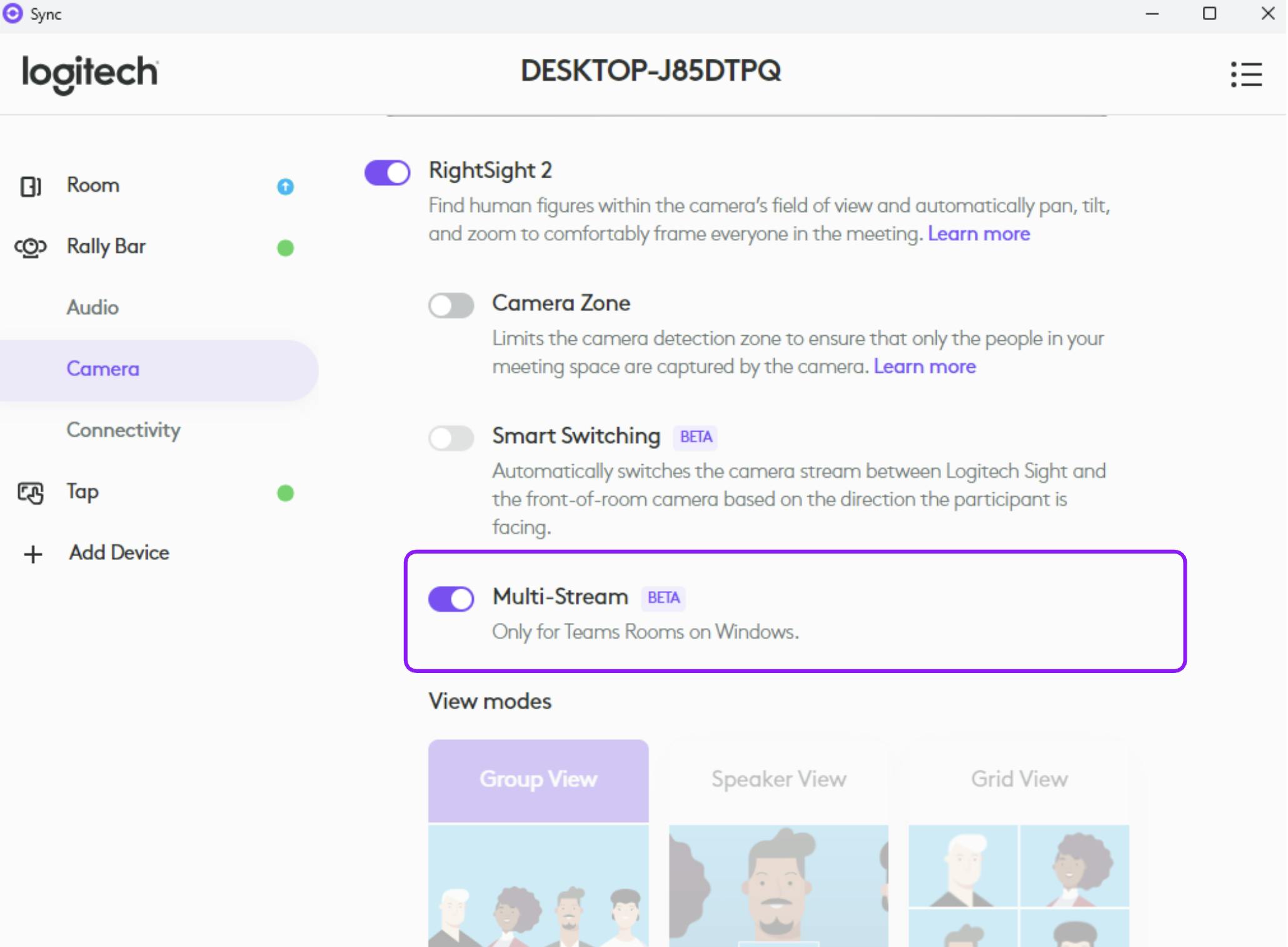1288x947 pixels.
Task: Open the Audio settings section
Action: (x=93, y=307)
